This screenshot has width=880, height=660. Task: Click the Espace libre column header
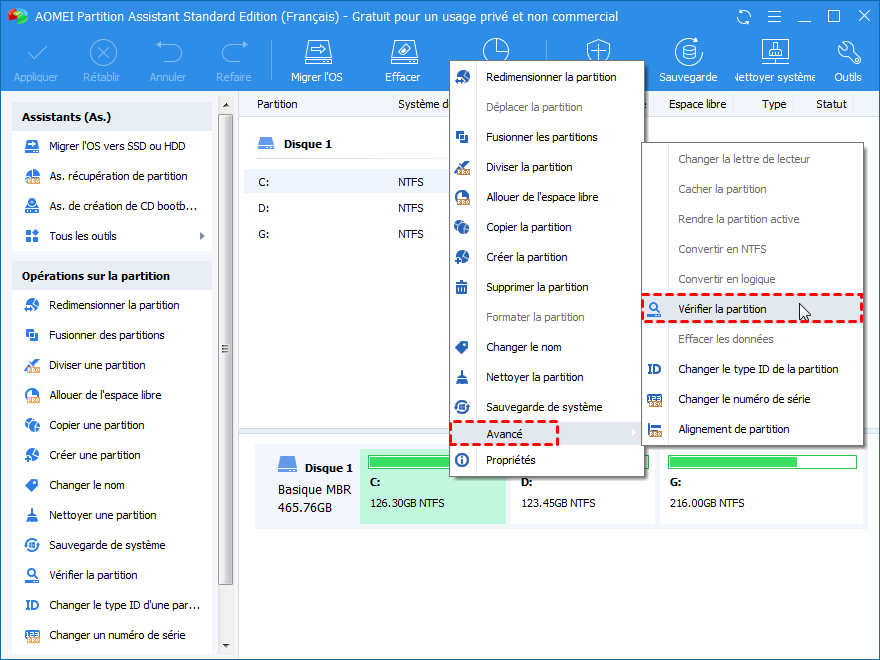697,104
